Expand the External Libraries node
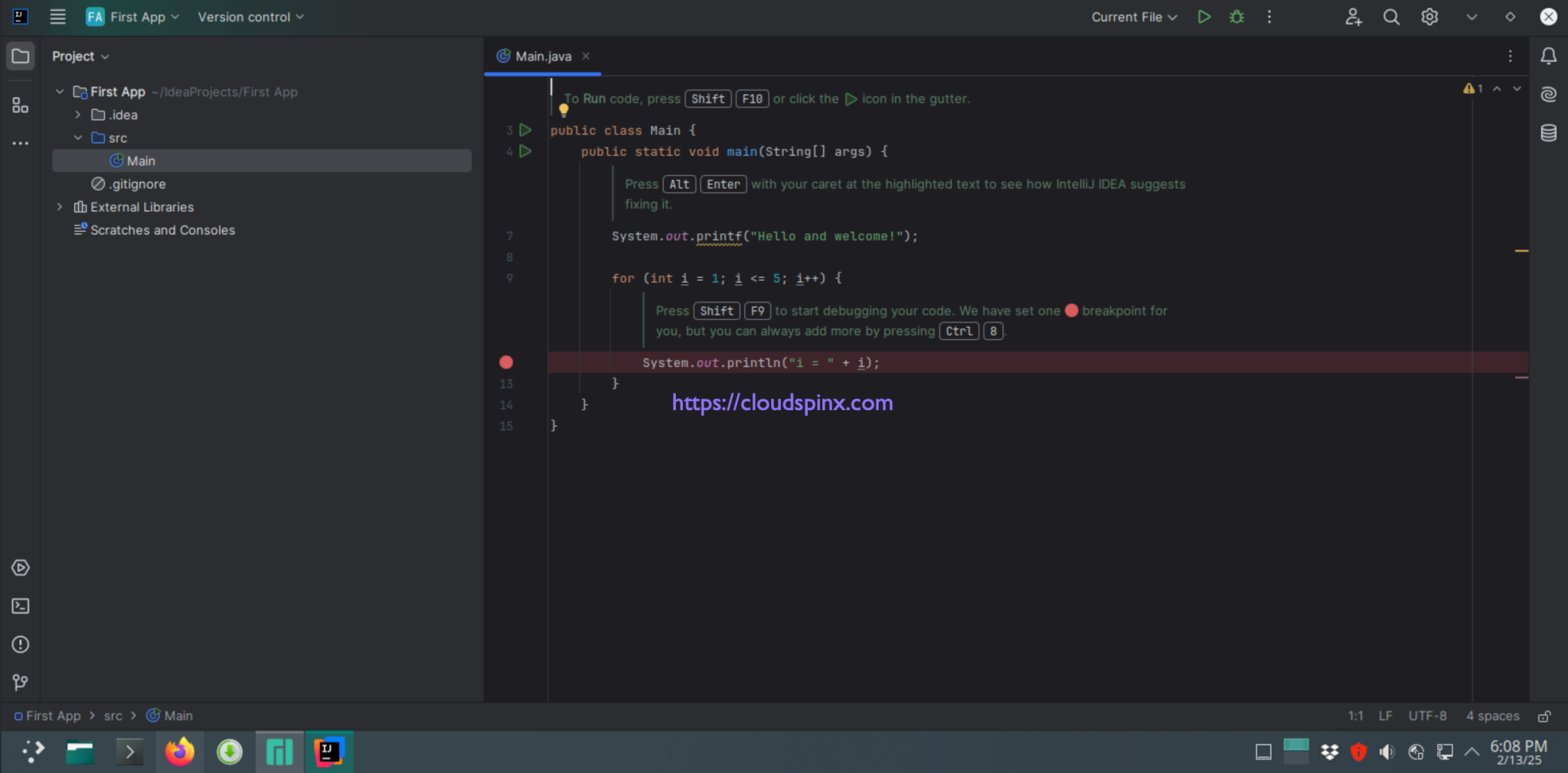The height and width of the screenshot is (773, 1568). click(x=60, y=207)
